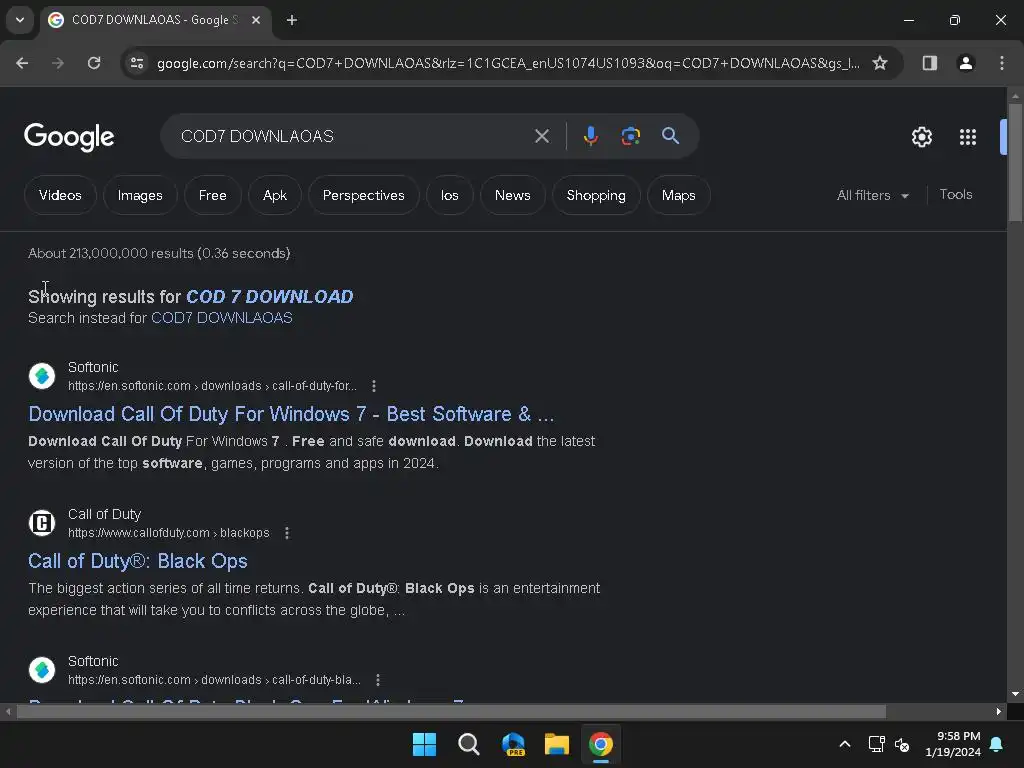The width and height of the screenshot is (1024, 768).
Task: Click the muted volume tray icon
Action: coord(902,744)
